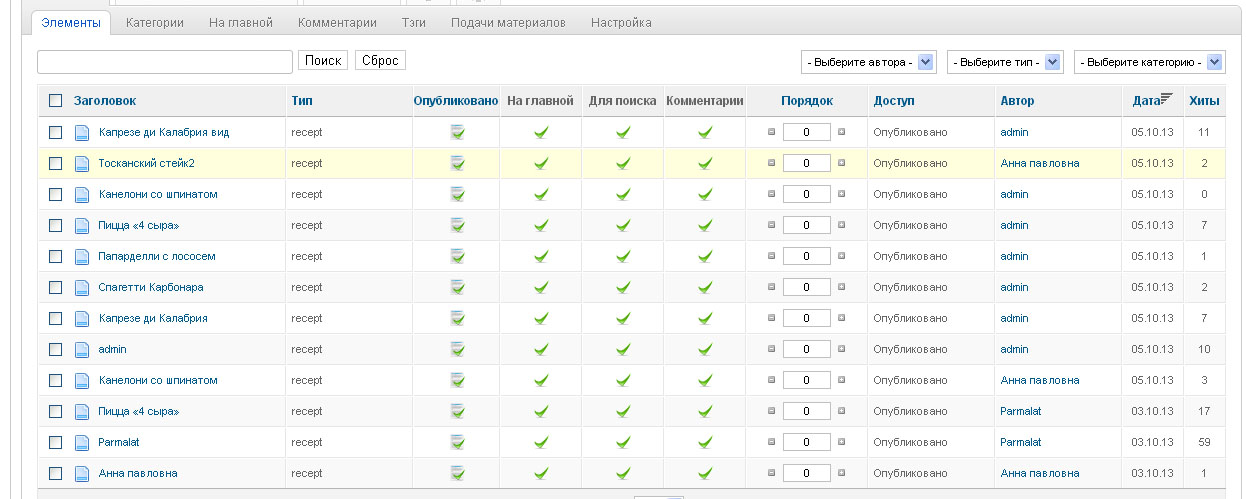
Task: Open the Настройка tab
Action: [x=621, y=22]
